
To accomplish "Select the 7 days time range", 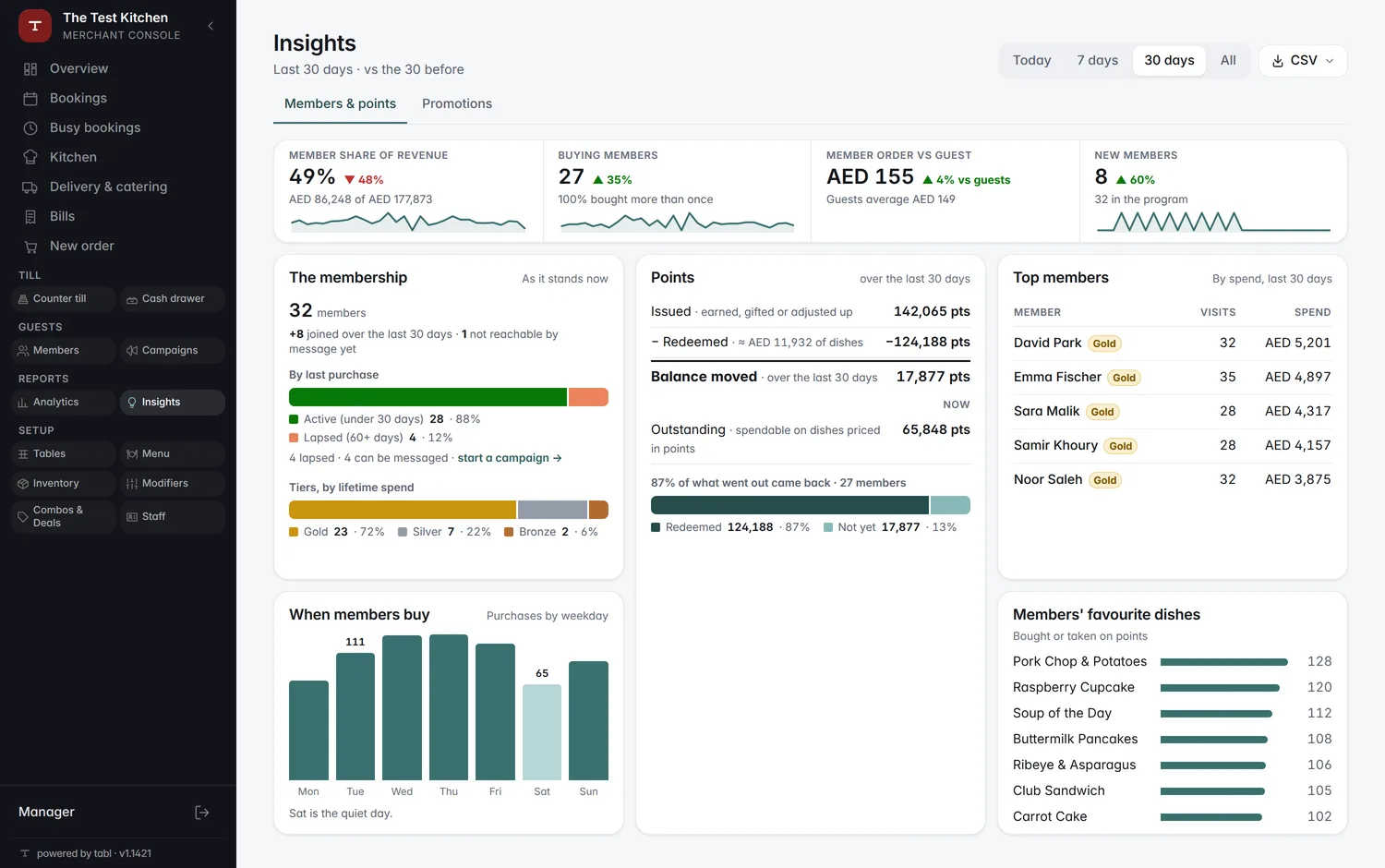I will point(1097,61).
